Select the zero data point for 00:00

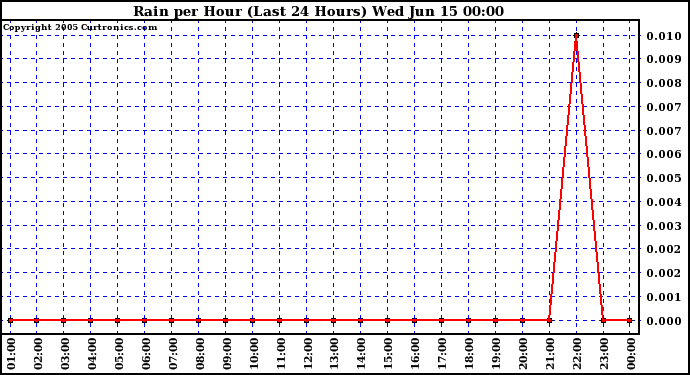(630, 320)
